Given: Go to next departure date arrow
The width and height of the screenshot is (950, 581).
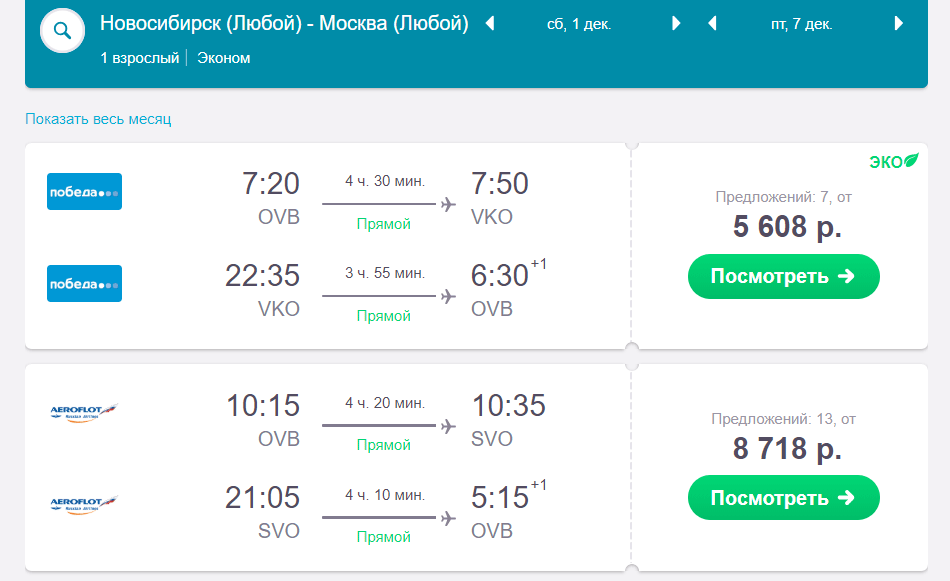Looking at the screenshot, I should click(x=676, y=24).
